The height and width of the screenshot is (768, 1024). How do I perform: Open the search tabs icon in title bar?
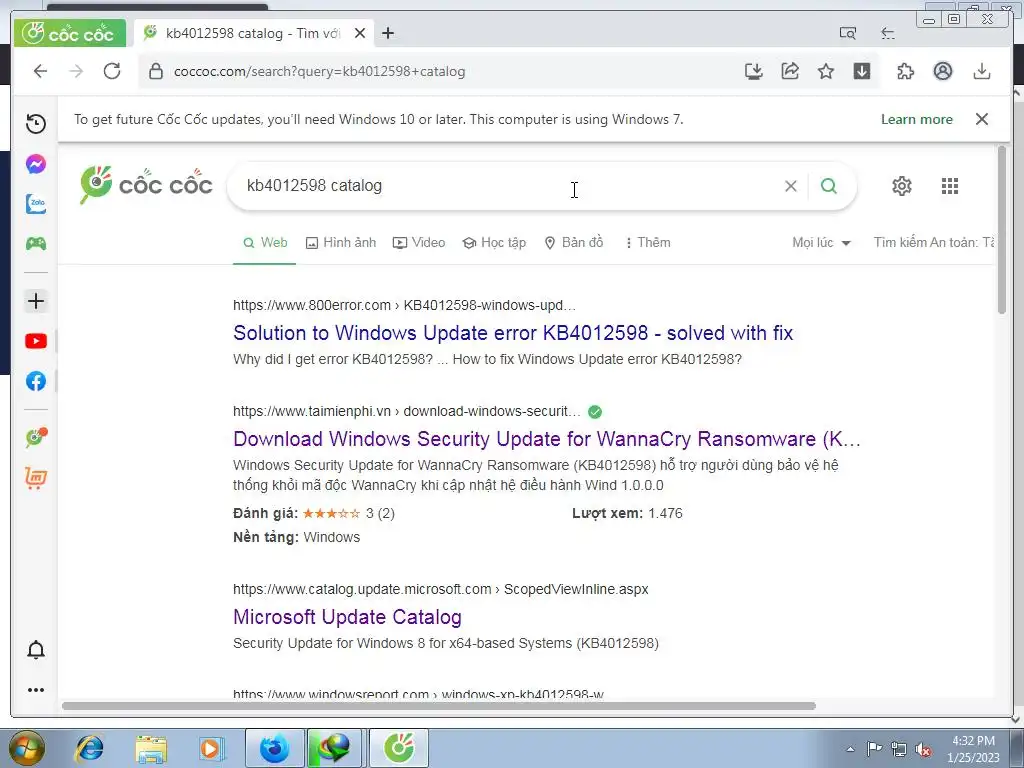(x=848, y=33)
